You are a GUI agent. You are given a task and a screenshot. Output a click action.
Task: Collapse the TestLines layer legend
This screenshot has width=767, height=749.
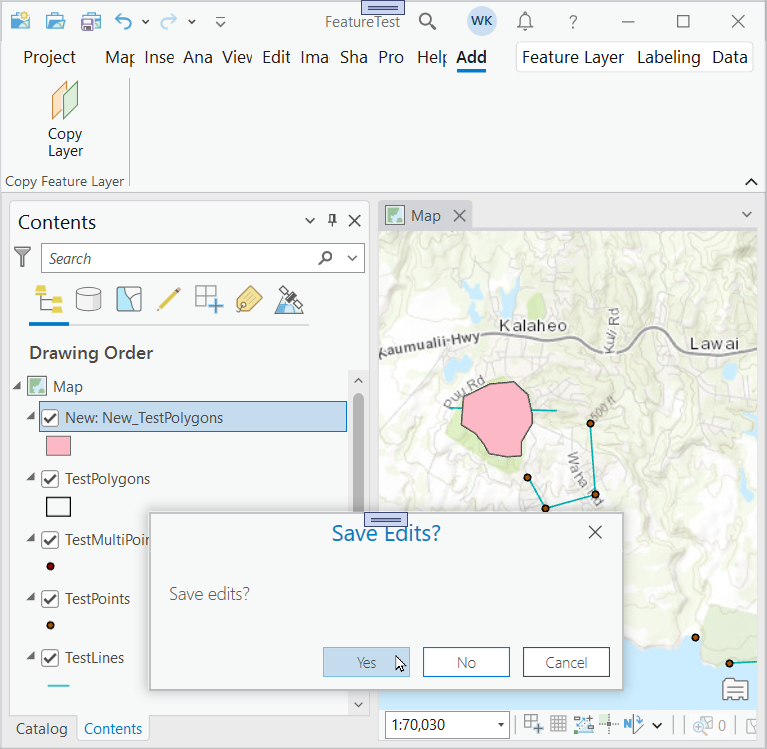[31, 656]
